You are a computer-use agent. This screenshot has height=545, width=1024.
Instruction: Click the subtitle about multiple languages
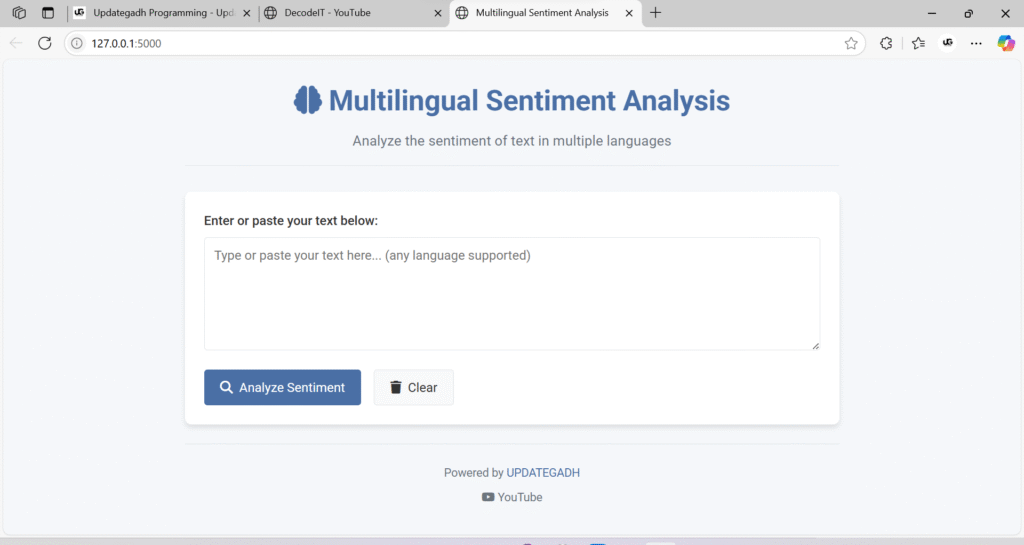[x=512, y=141]
